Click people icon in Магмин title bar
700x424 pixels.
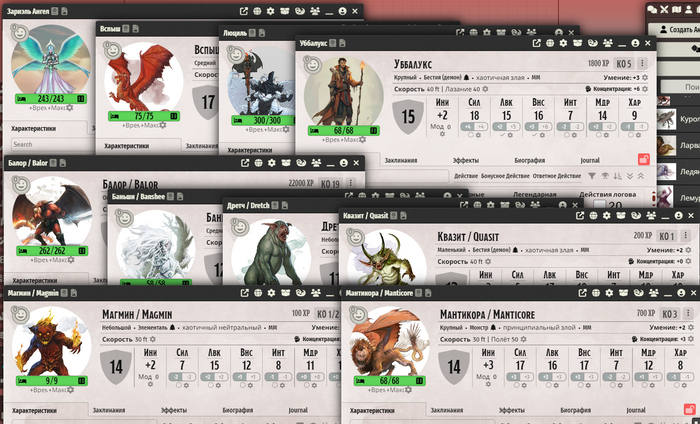(315, 293)
